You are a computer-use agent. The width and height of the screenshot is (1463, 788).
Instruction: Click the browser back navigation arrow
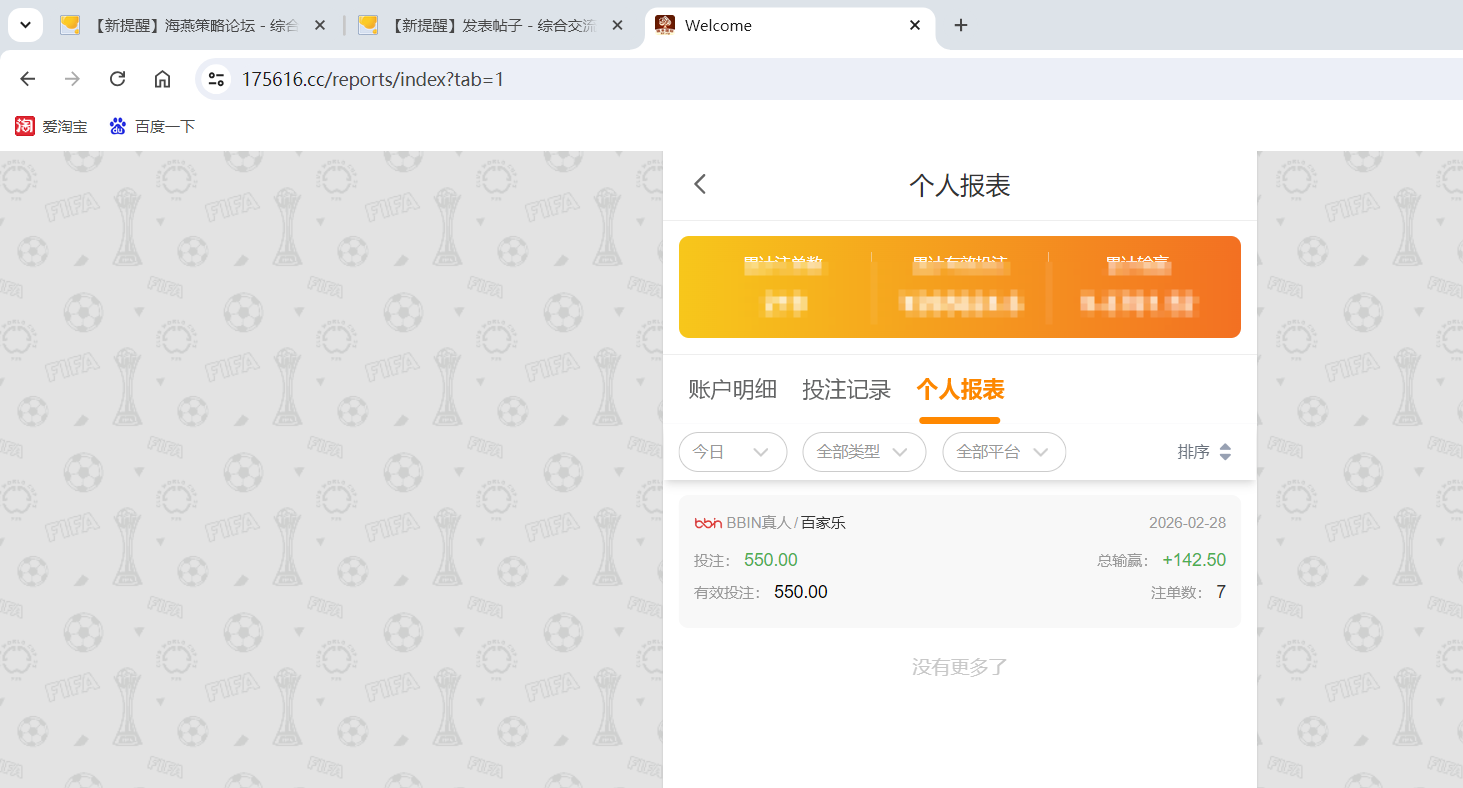(x=27, y=78)
